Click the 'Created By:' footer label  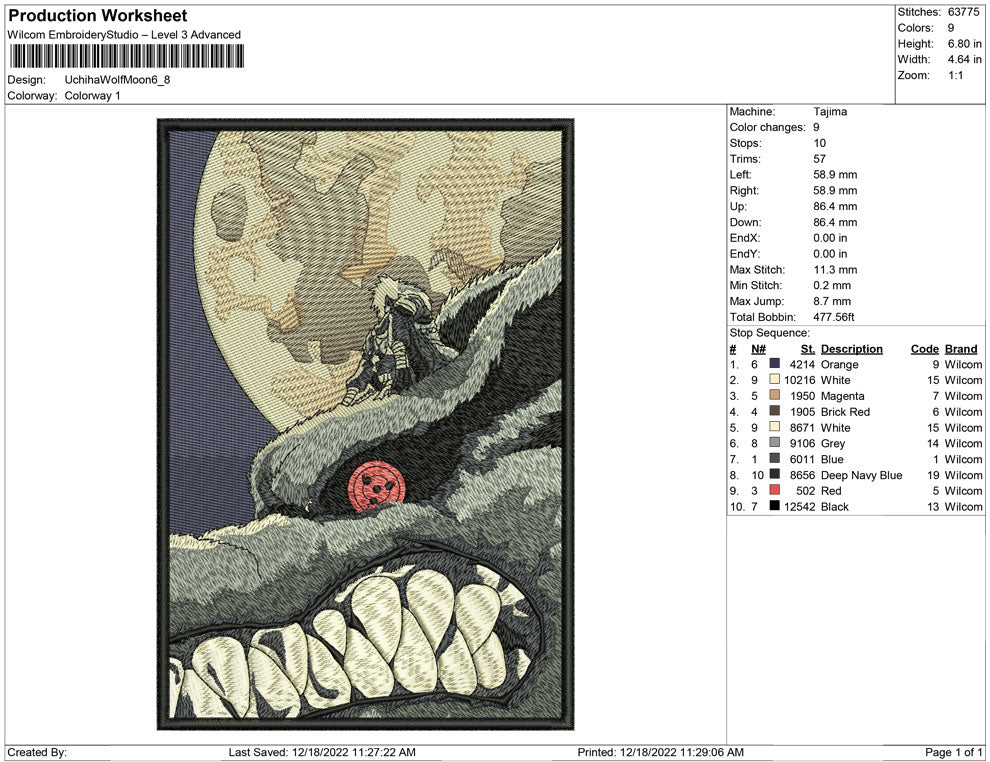click(x=37, y=752)
